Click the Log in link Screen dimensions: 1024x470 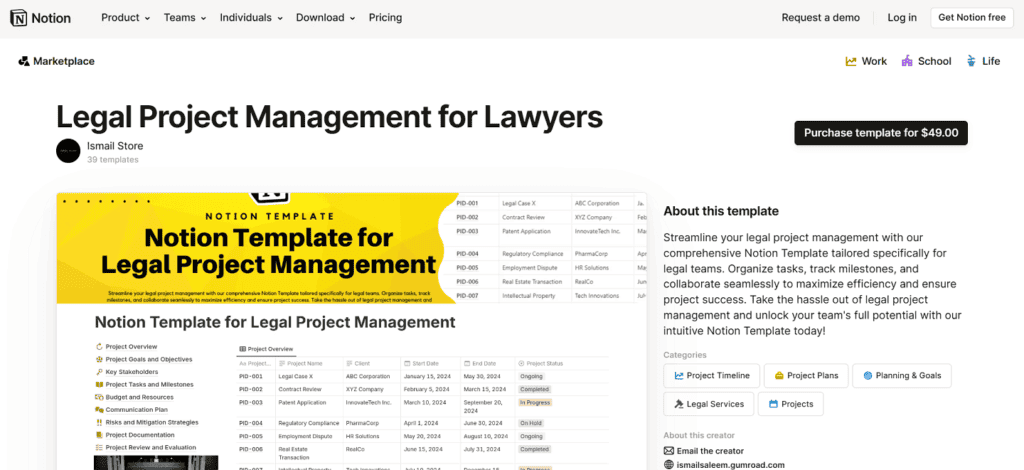coord(902,18)
